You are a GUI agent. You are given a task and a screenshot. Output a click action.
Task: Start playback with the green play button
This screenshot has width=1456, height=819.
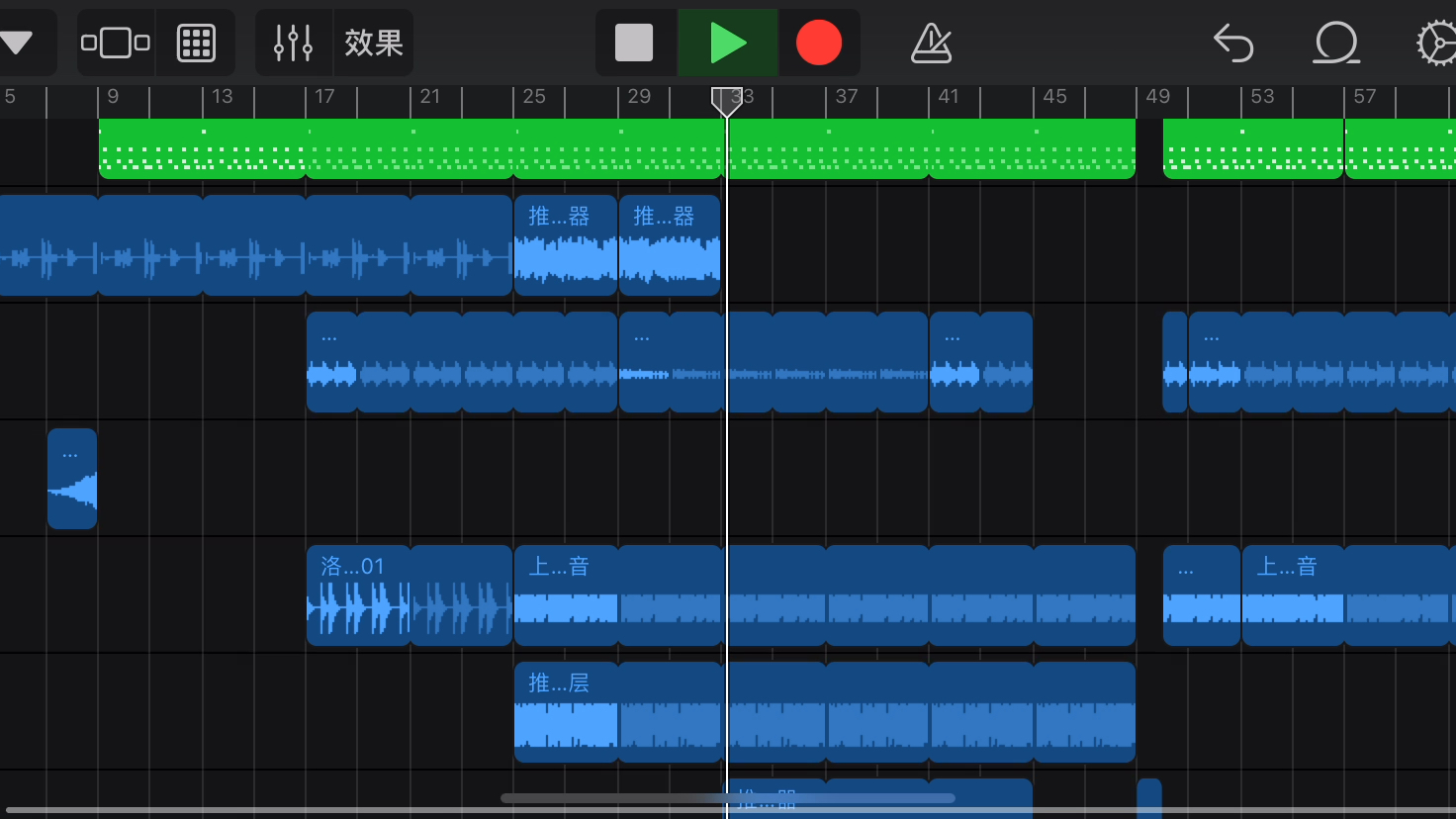[x=728, y=43]
